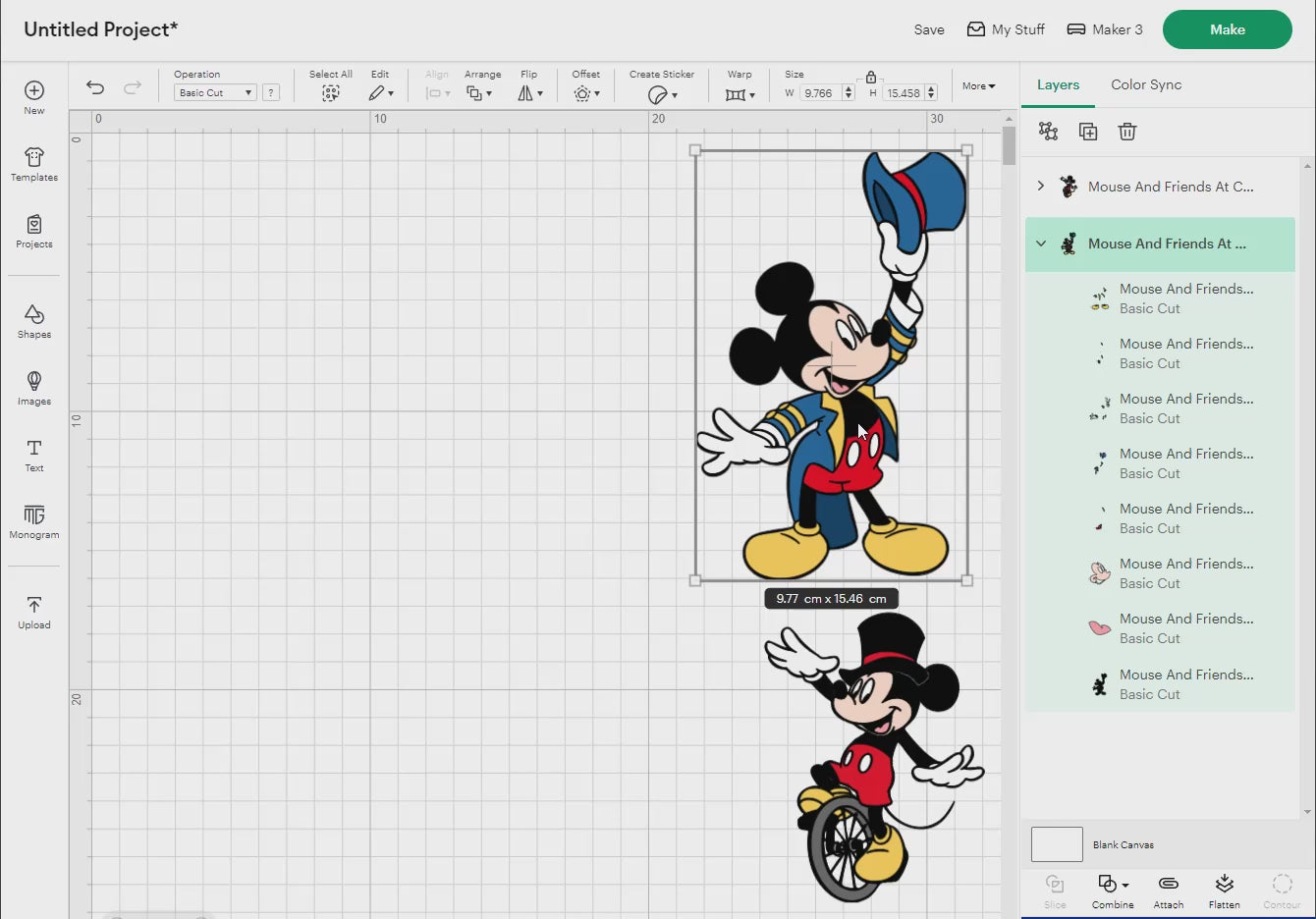
Task: Collapse the selected Mouse And Friends group
Action: [x=1041, y=243]
